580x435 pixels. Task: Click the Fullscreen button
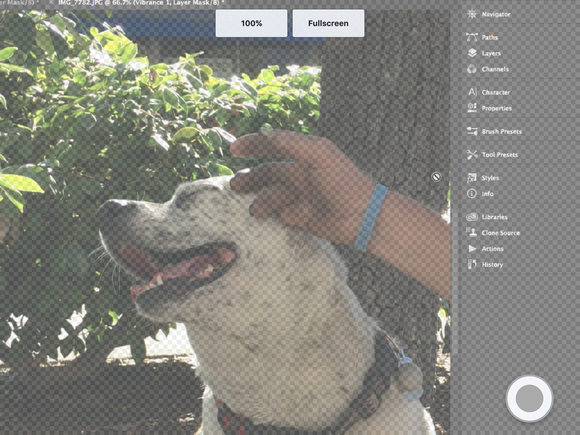(328, 23)
